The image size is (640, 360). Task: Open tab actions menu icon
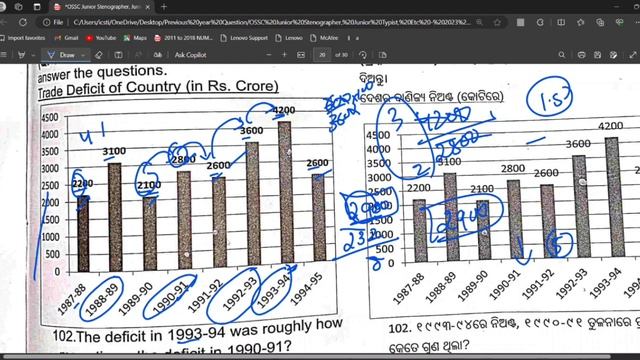[37, 7]
